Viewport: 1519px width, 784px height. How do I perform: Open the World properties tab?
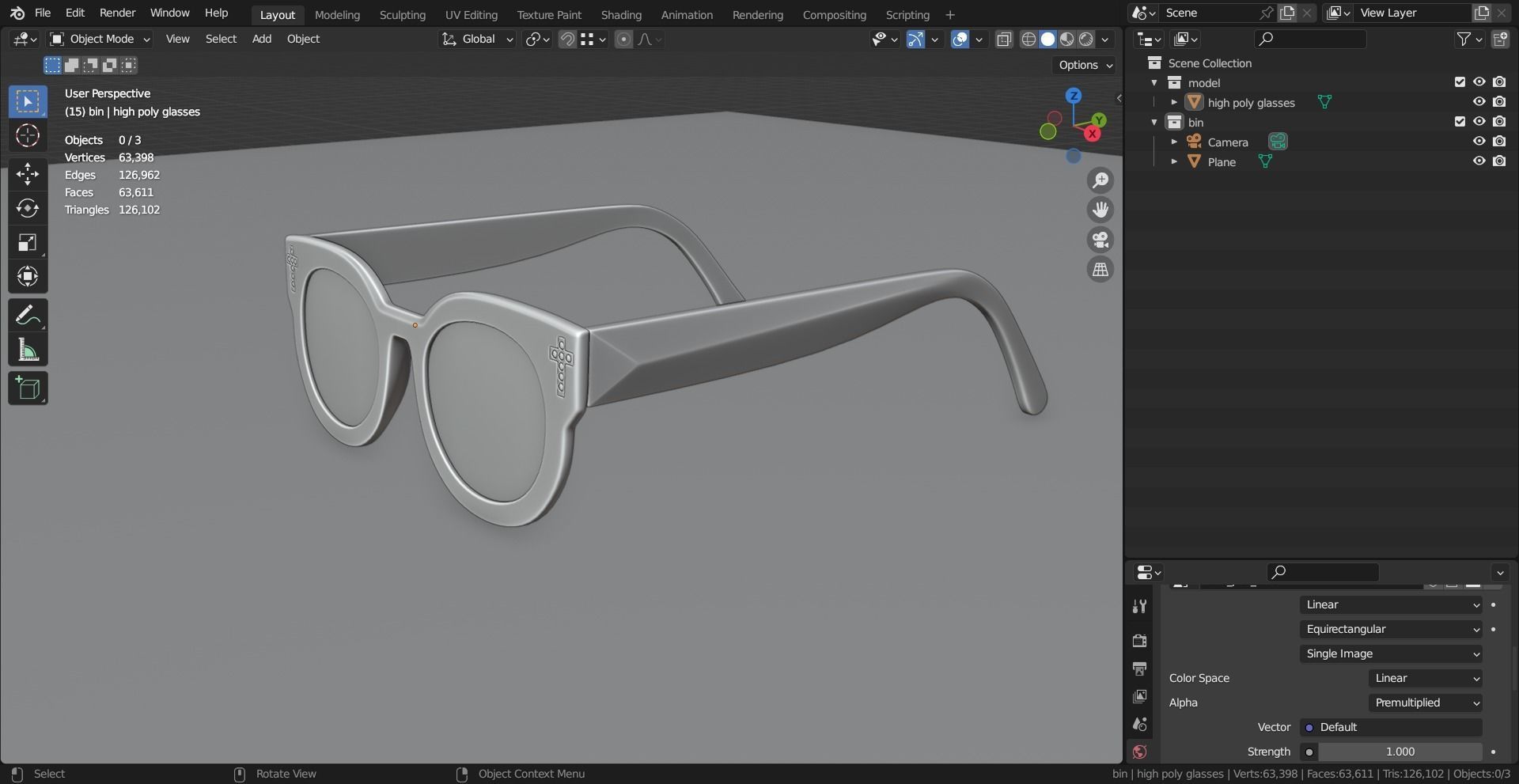1139,752
